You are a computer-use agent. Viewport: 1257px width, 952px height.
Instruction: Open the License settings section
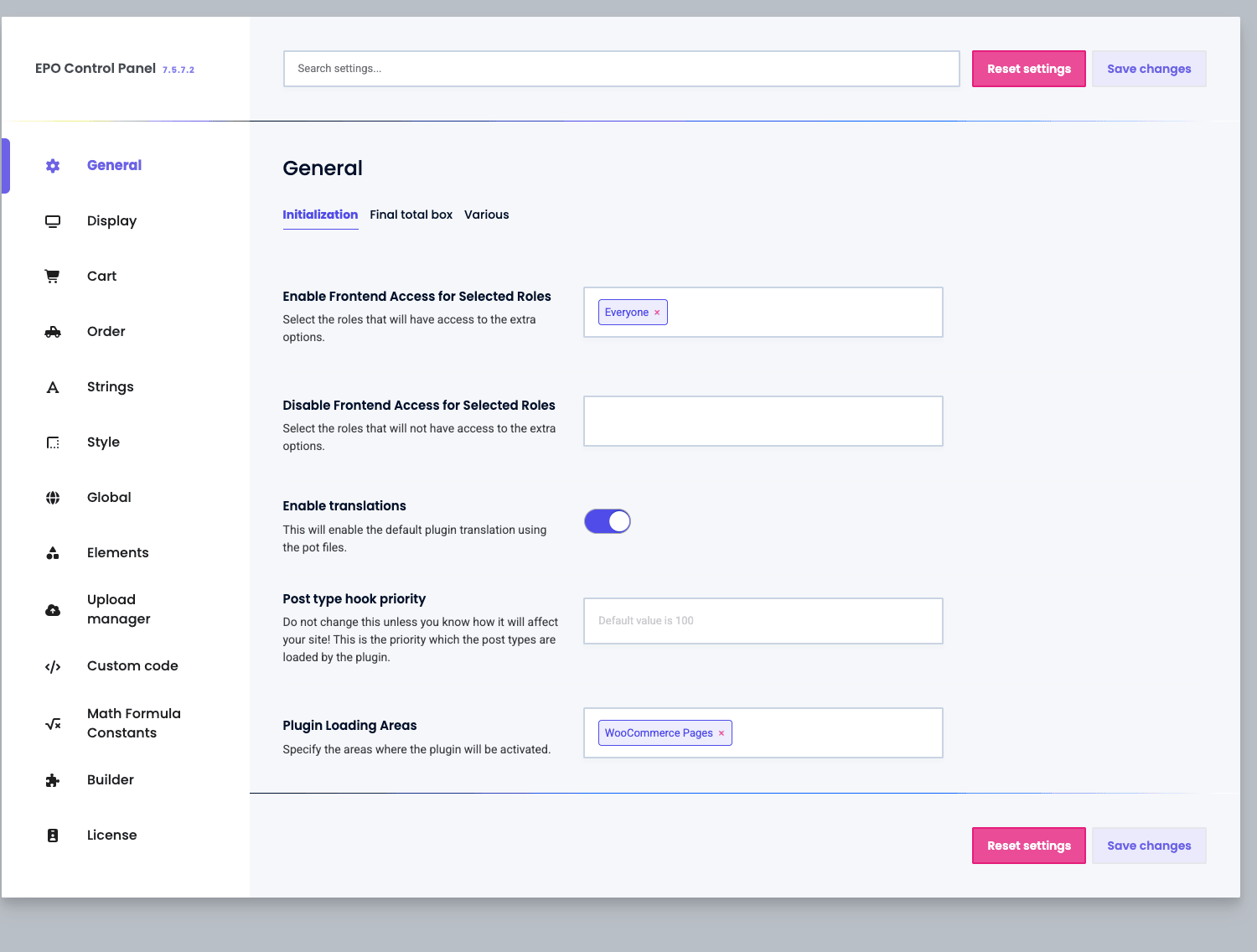coord(126,836)
